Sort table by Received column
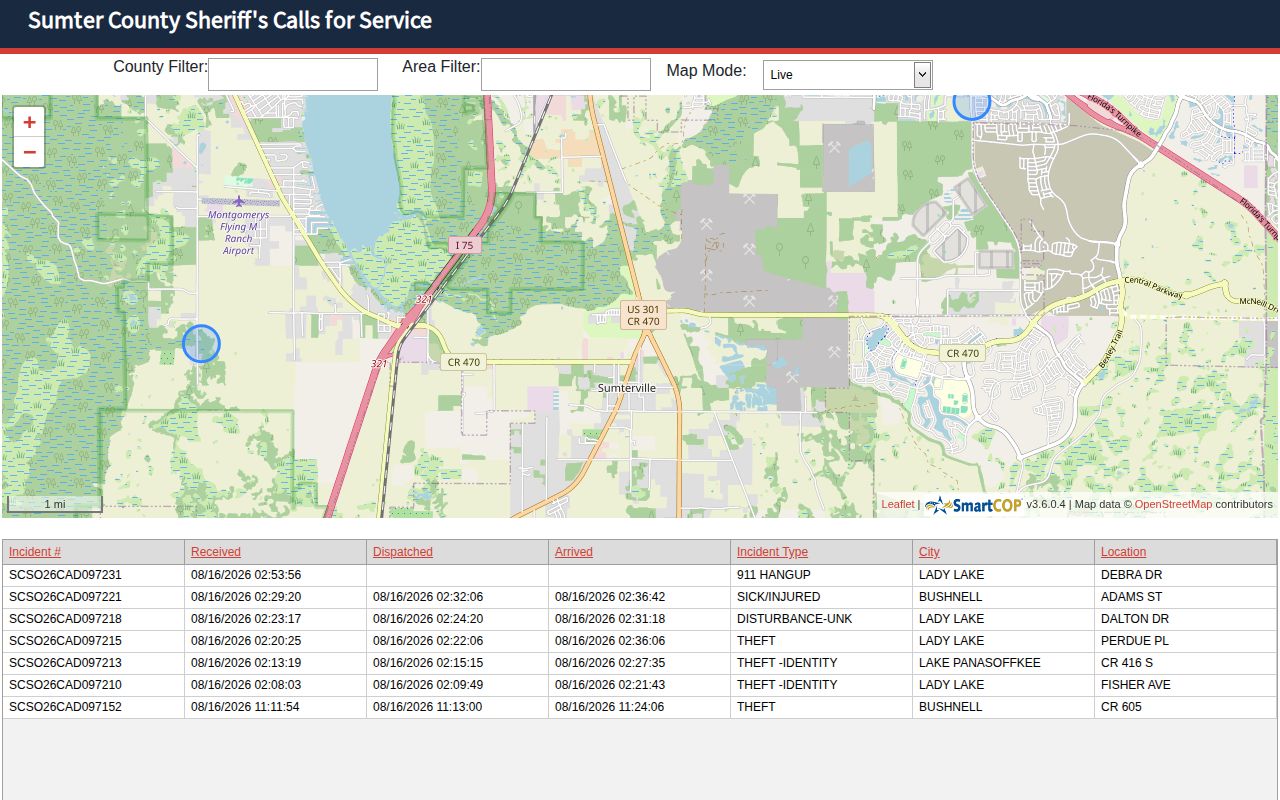 coord(216,552)
